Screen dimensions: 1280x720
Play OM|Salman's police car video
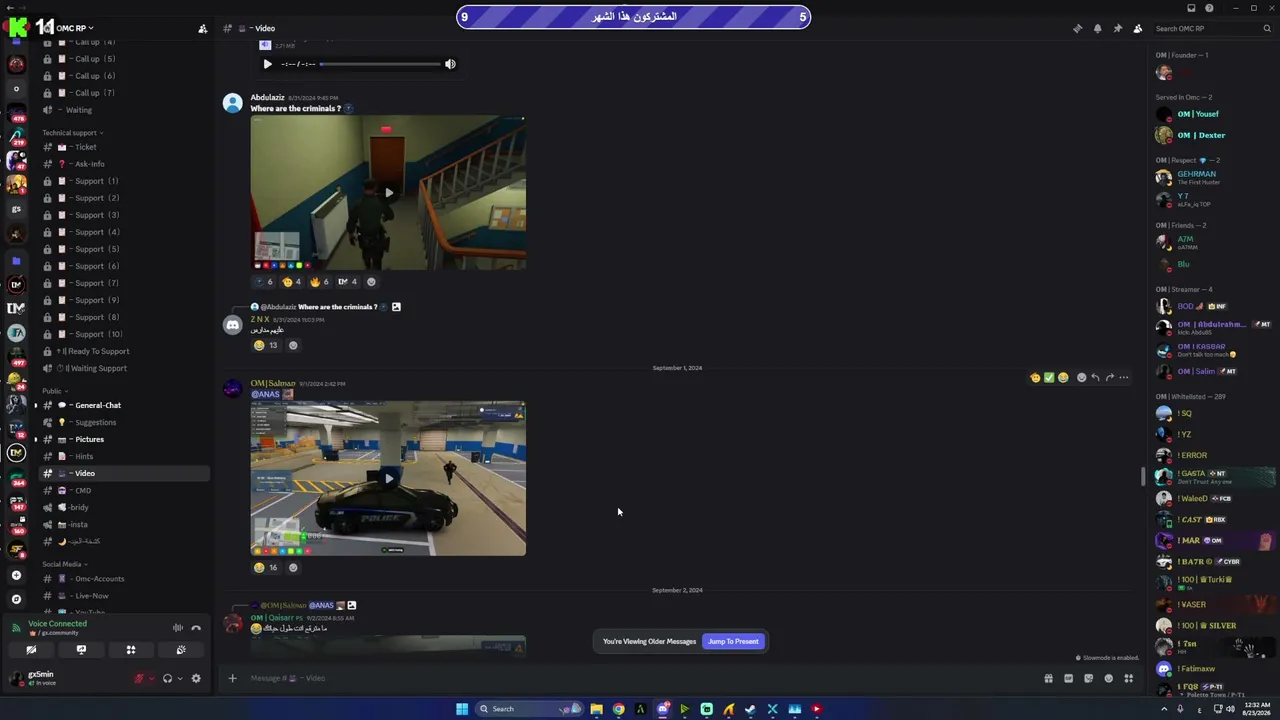coord(388,478)
